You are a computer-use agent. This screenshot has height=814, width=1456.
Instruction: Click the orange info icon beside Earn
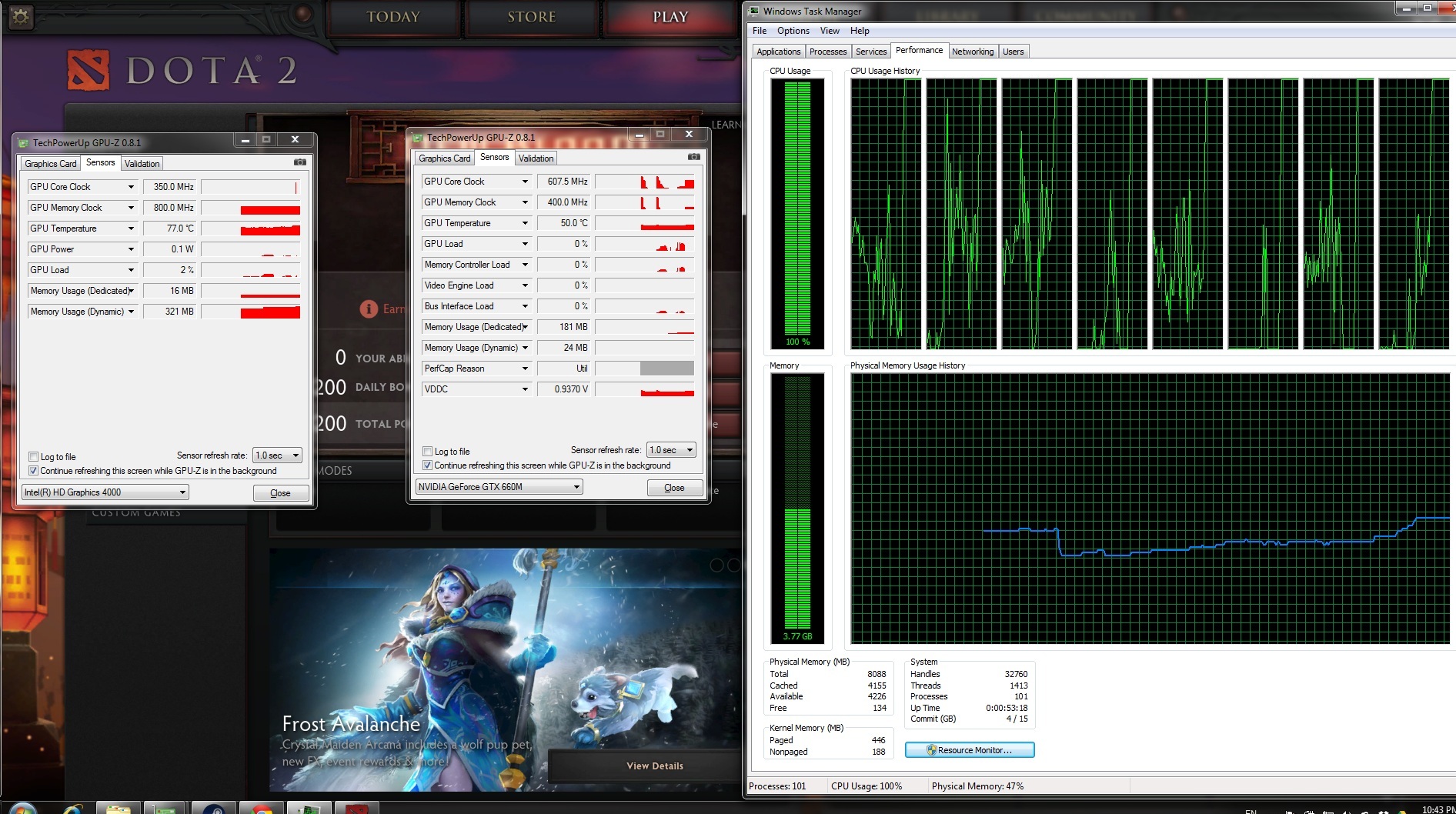pyautogui.click(x=369, y=309)
